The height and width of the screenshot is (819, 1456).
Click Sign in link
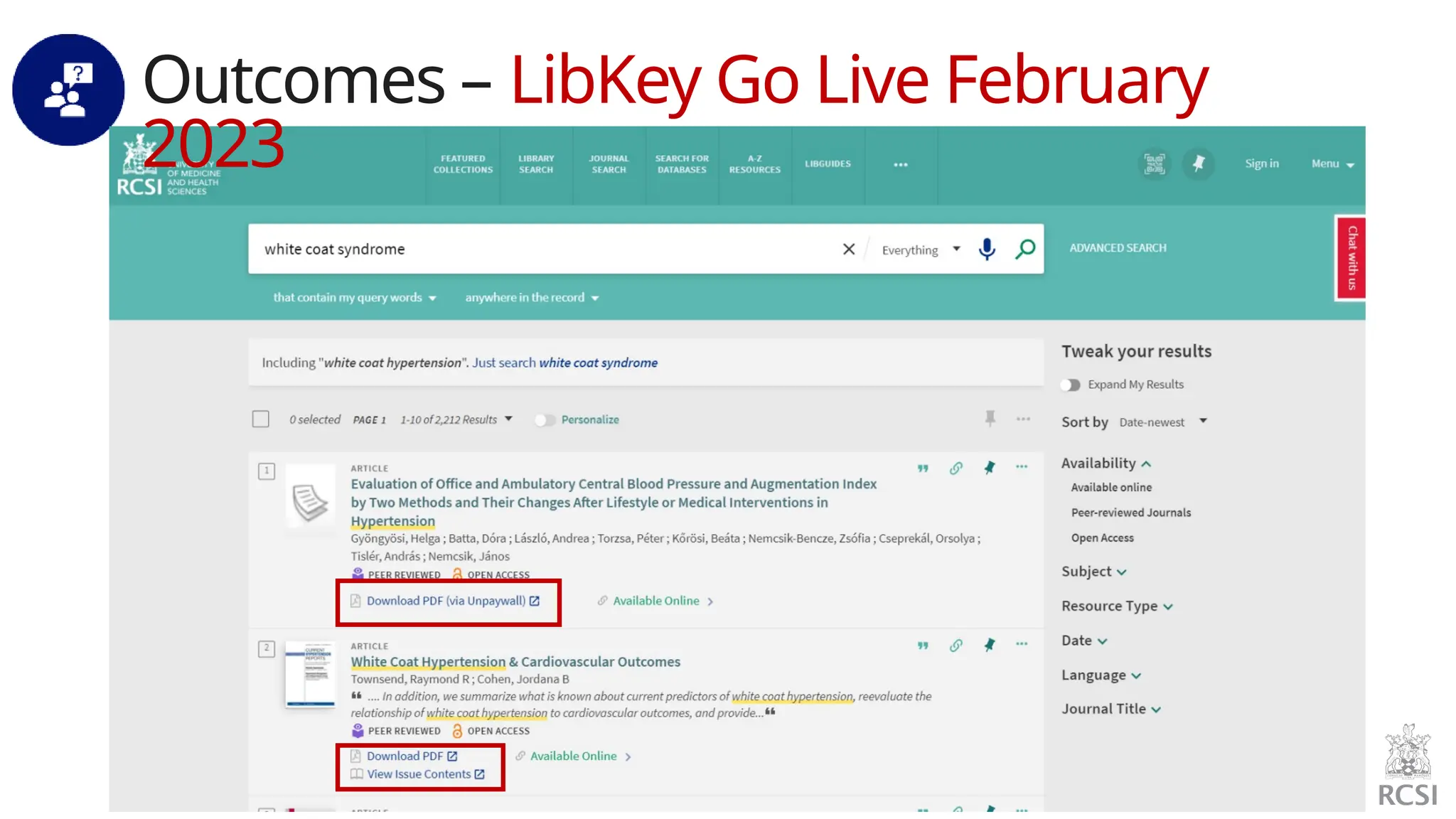coord(1262,164)
